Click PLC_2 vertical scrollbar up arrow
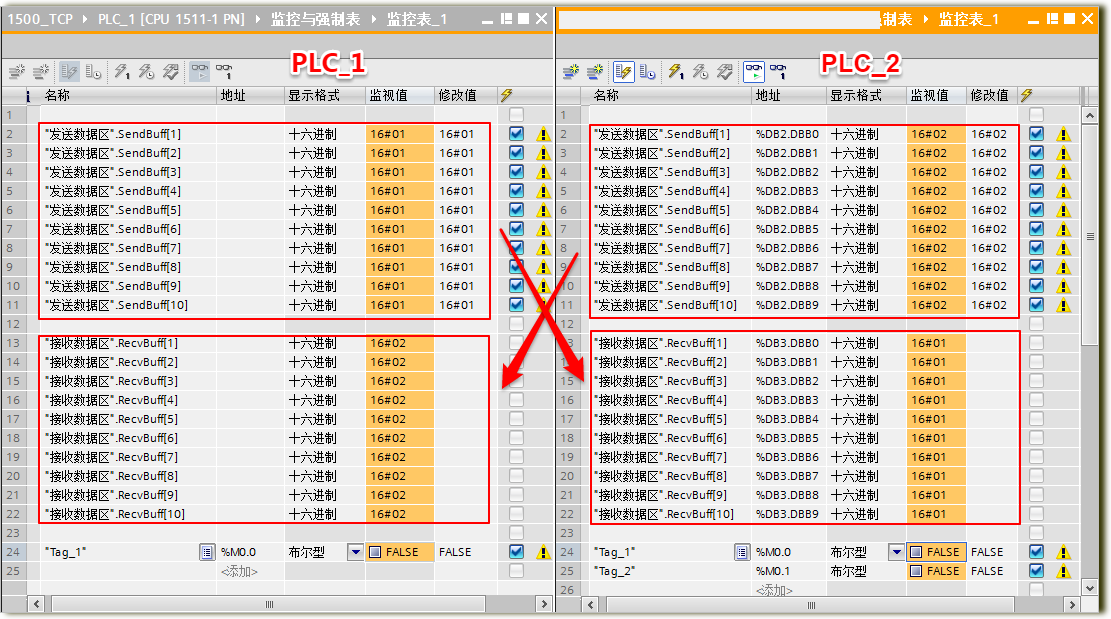 (1090, 115)
